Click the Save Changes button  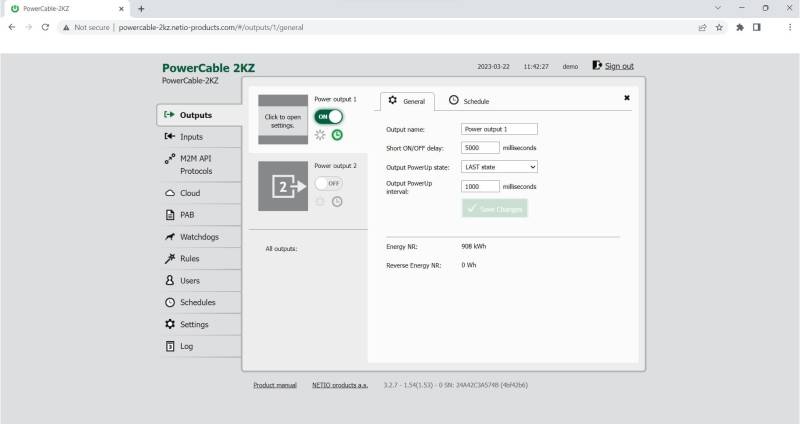[x=494, y=208]
